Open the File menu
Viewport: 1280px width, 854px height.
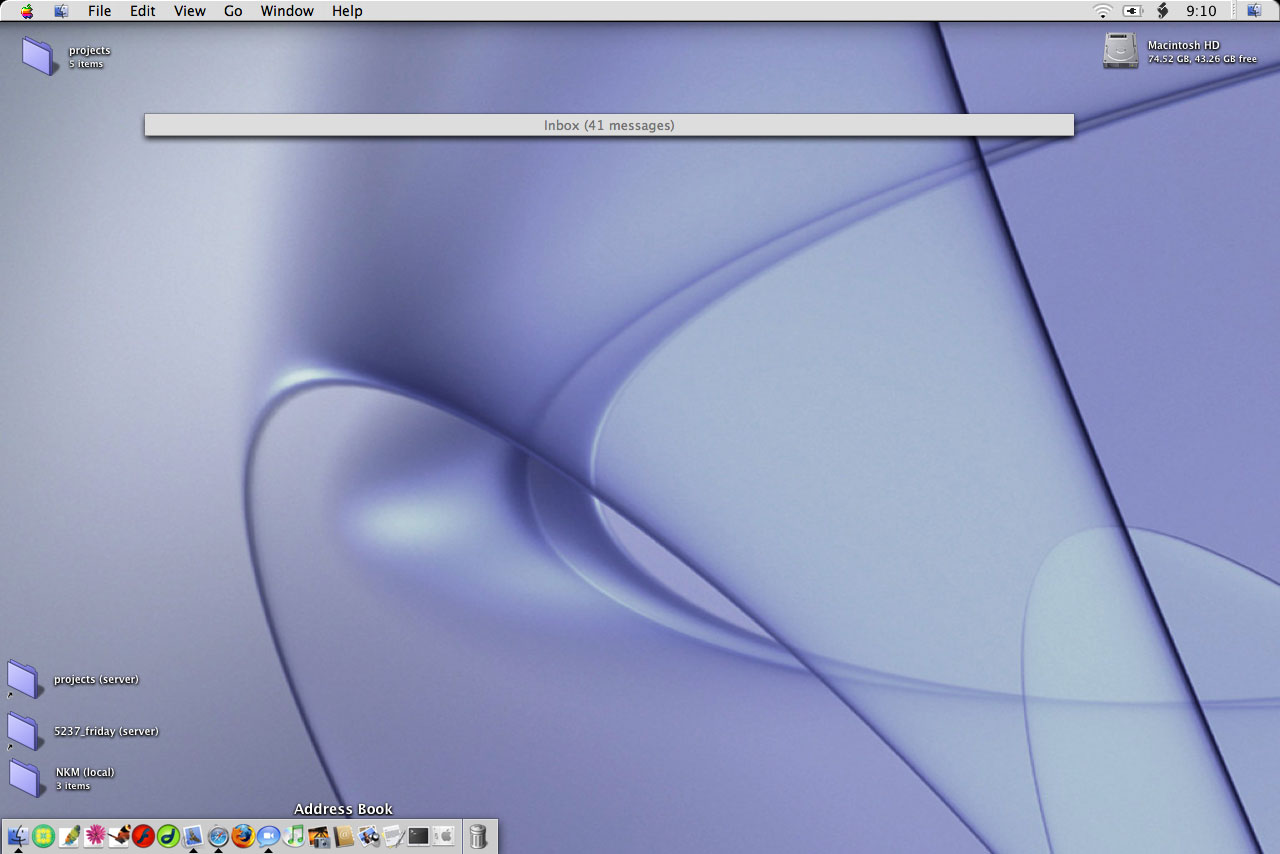click(x=99, y=11)
